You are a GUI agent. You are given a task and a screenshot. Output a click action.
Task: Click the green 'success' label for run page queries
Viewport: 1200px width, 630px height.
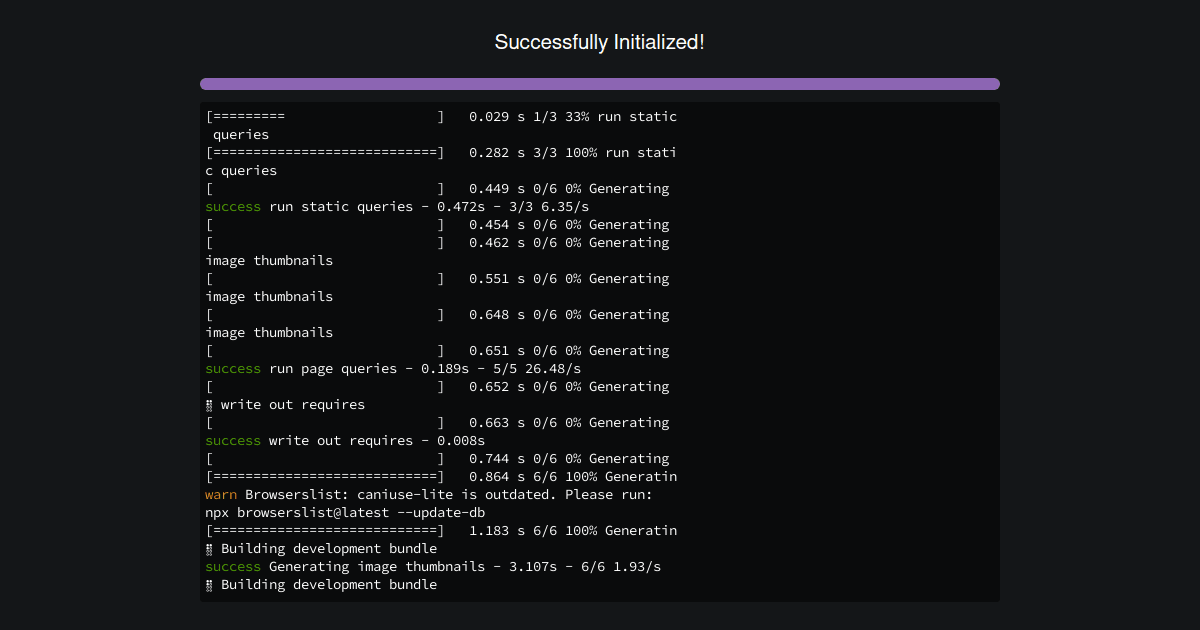pyautogui.click(x=233, y=368)
